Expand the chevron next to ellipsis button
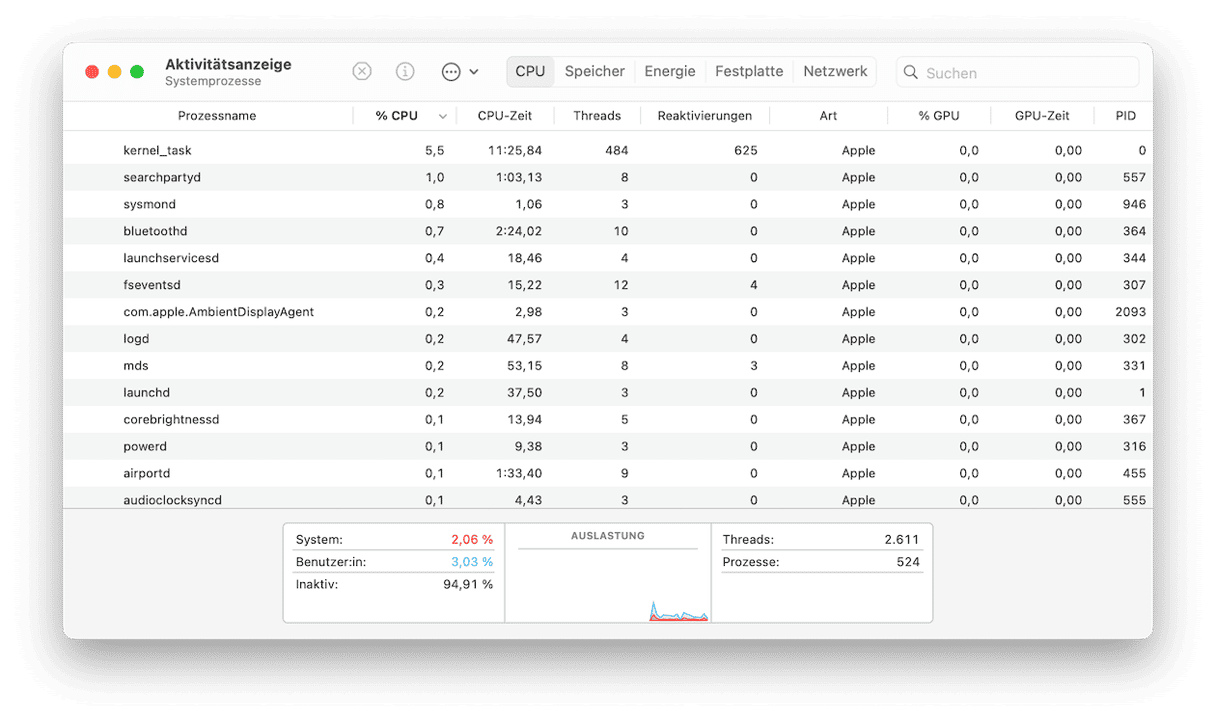 click(x=474, y=72)
